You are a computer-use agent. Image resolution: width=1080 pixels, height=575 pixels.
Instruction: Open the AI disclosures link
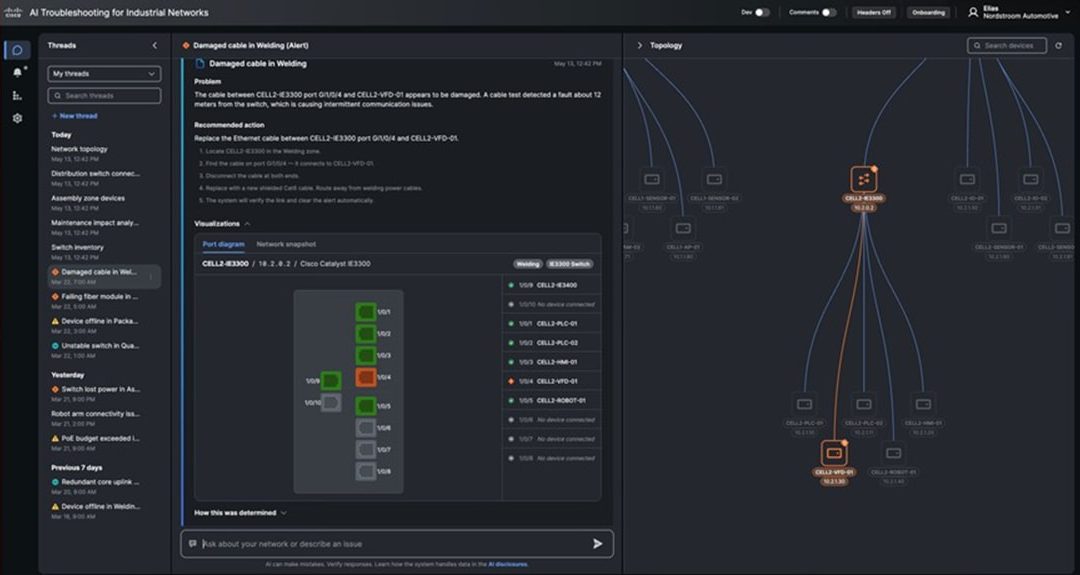coord(508,564)
